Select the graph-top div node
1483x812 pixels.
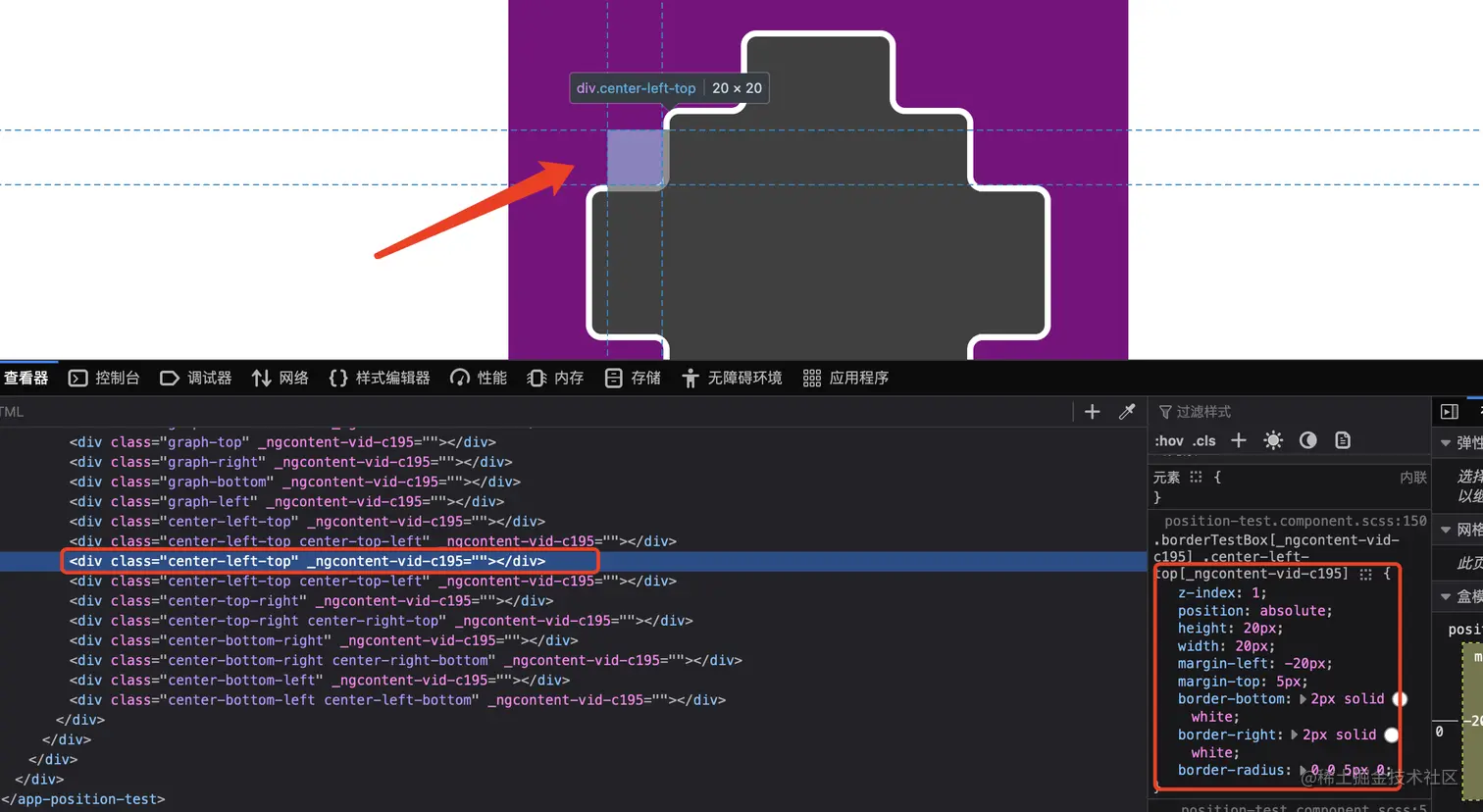(282, 442)
